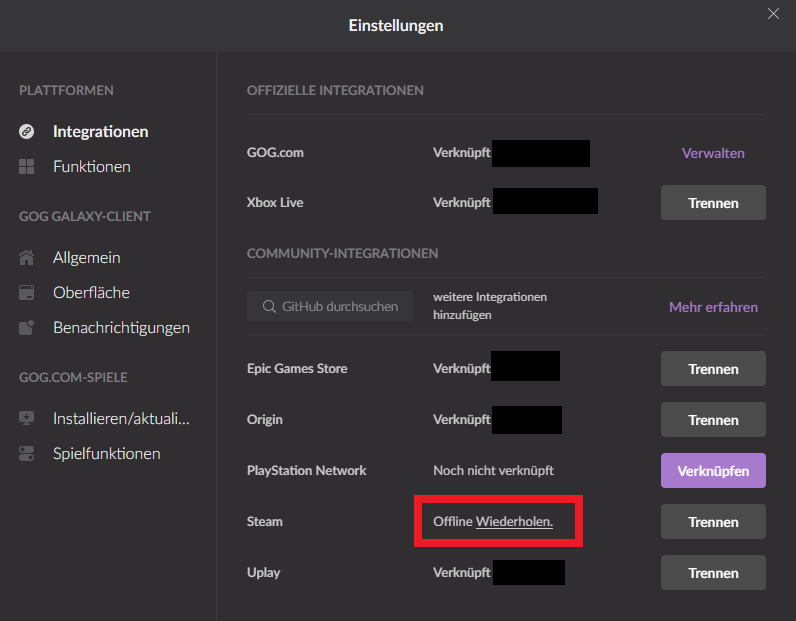Click the 'PlayStation Network' label
Image resolution: width=796 pixels, height=621 pixels.
click(307, 471)
